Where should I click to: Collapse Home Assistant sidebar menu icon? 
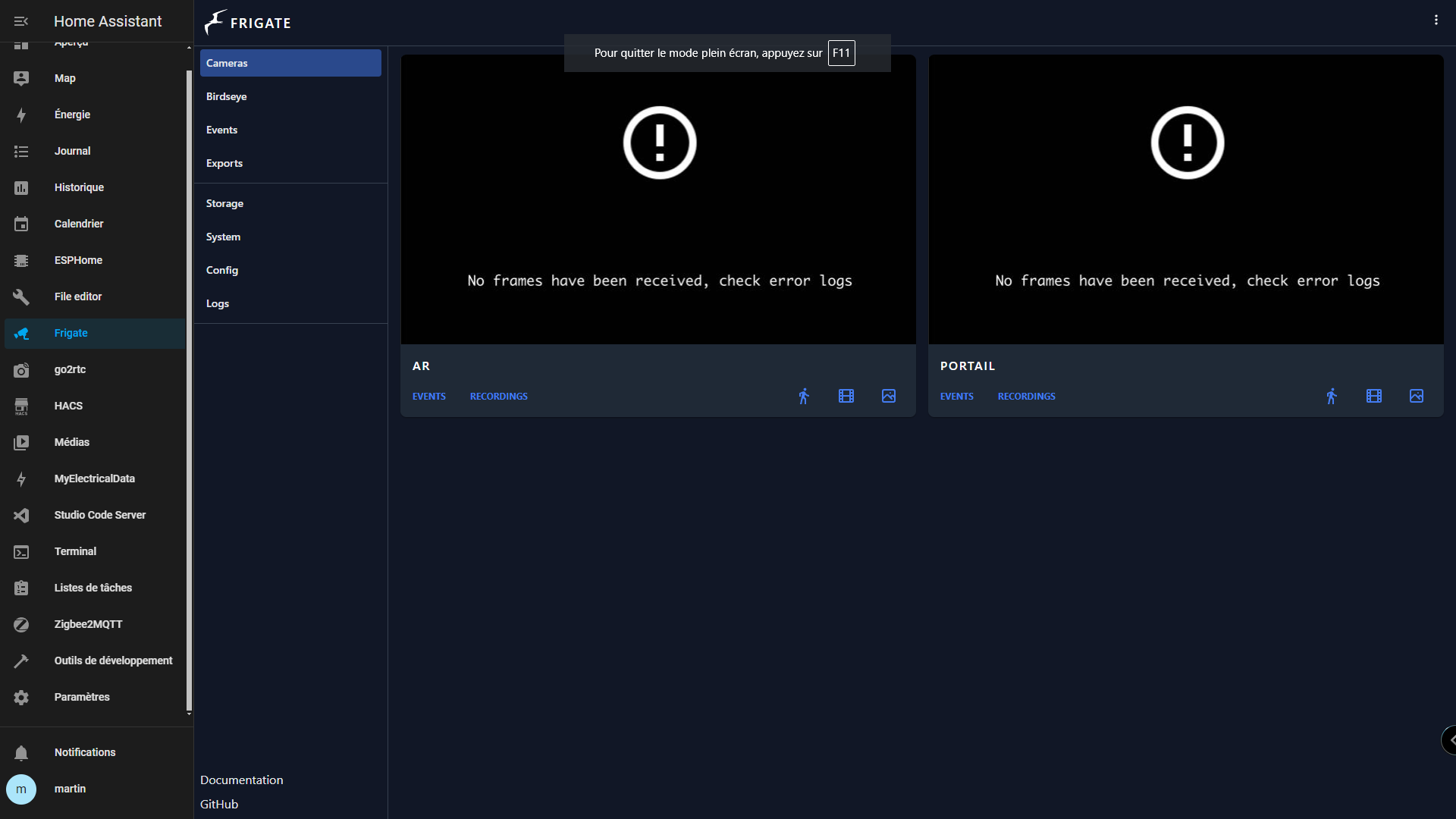click(x=21, y=21)
